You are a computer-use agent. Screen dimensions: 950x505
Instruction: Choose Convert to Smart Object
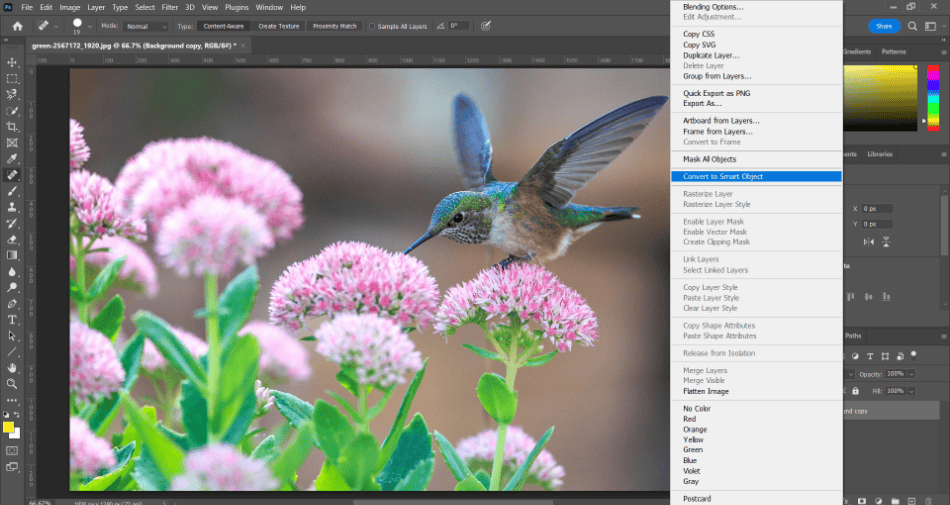click(x=756, y=176)
